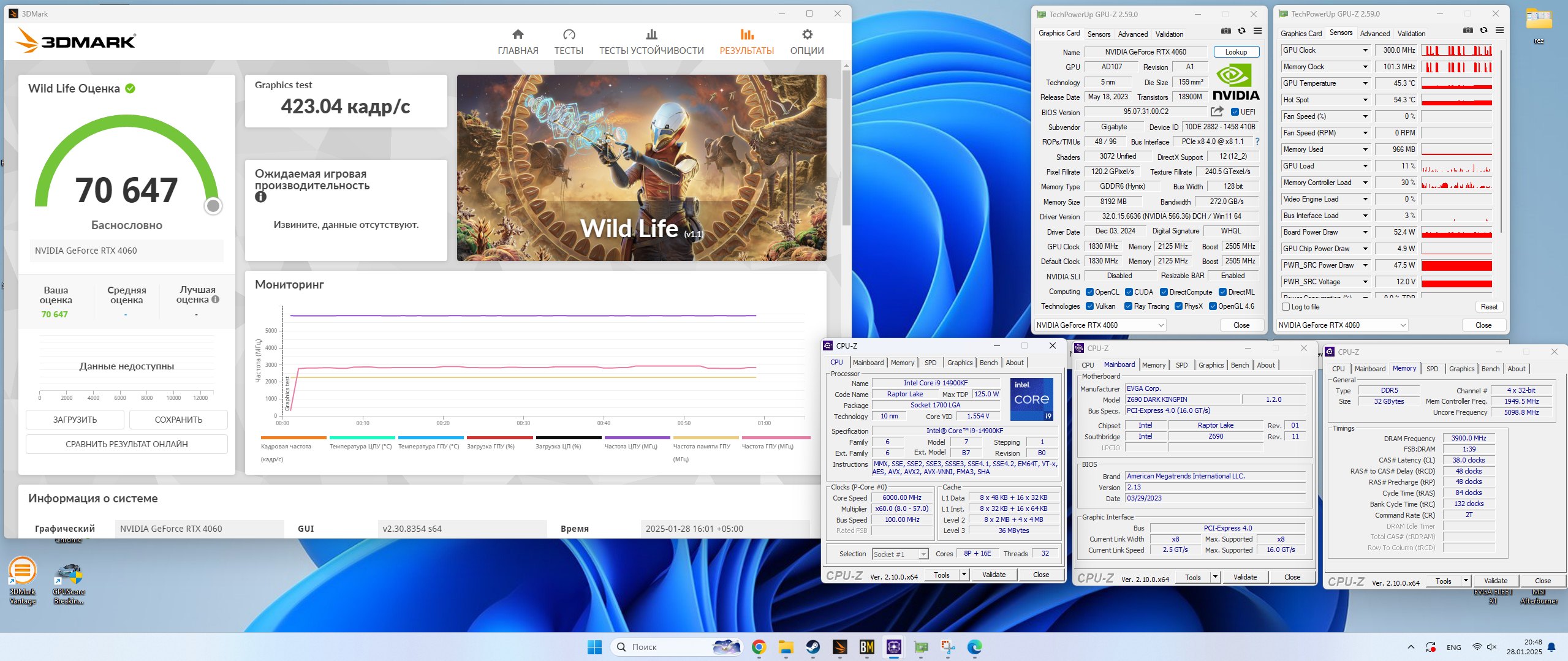Click ЗАГРУЗИТЬ button in 3DMark
This screenshot has height=661, width=1568.
tap(75, 420)
